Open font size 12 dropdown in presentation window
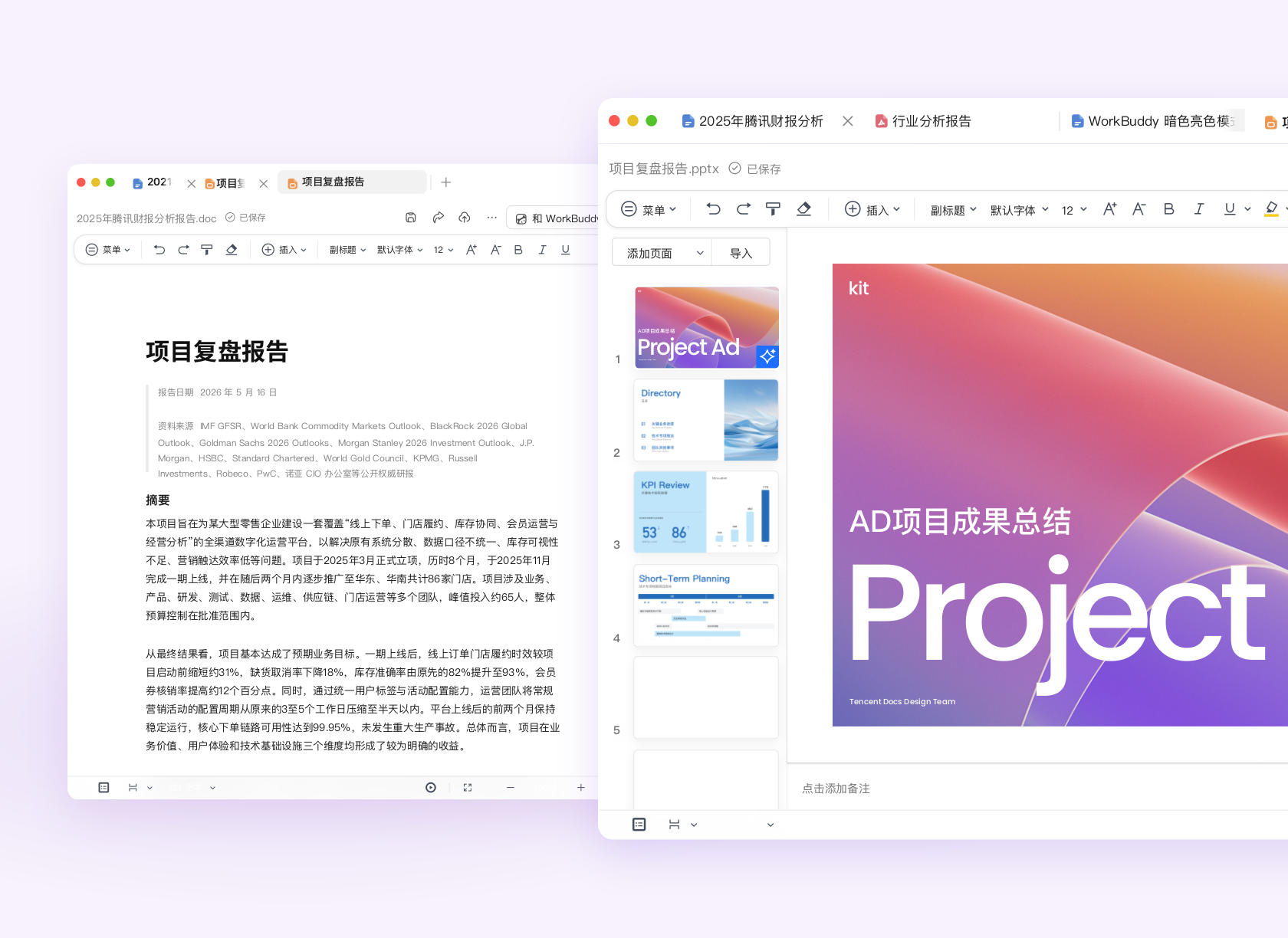Screen dimensions: 1288x938 [x=1074, y=210]
